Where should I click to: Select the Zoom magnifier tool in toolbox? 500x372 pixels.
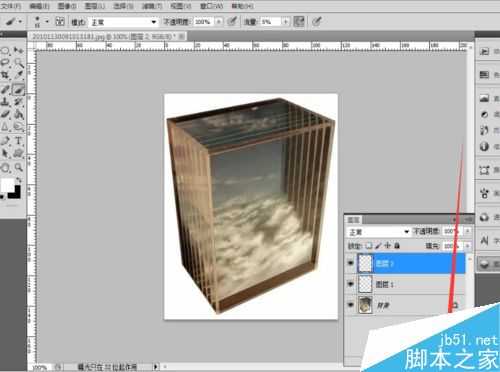[x=19, y=167]
